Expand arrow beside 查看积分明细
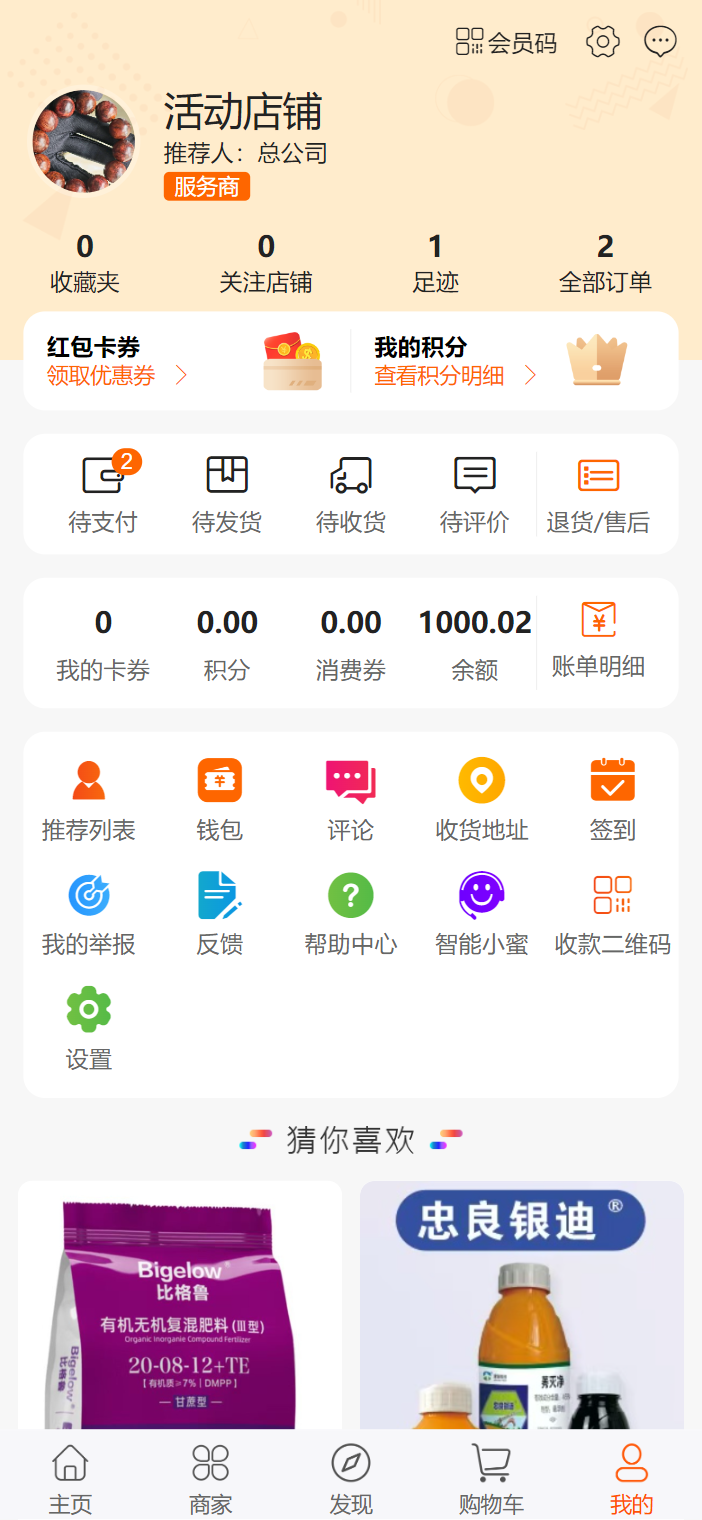The image size is (702, 1520). (531, 376)
